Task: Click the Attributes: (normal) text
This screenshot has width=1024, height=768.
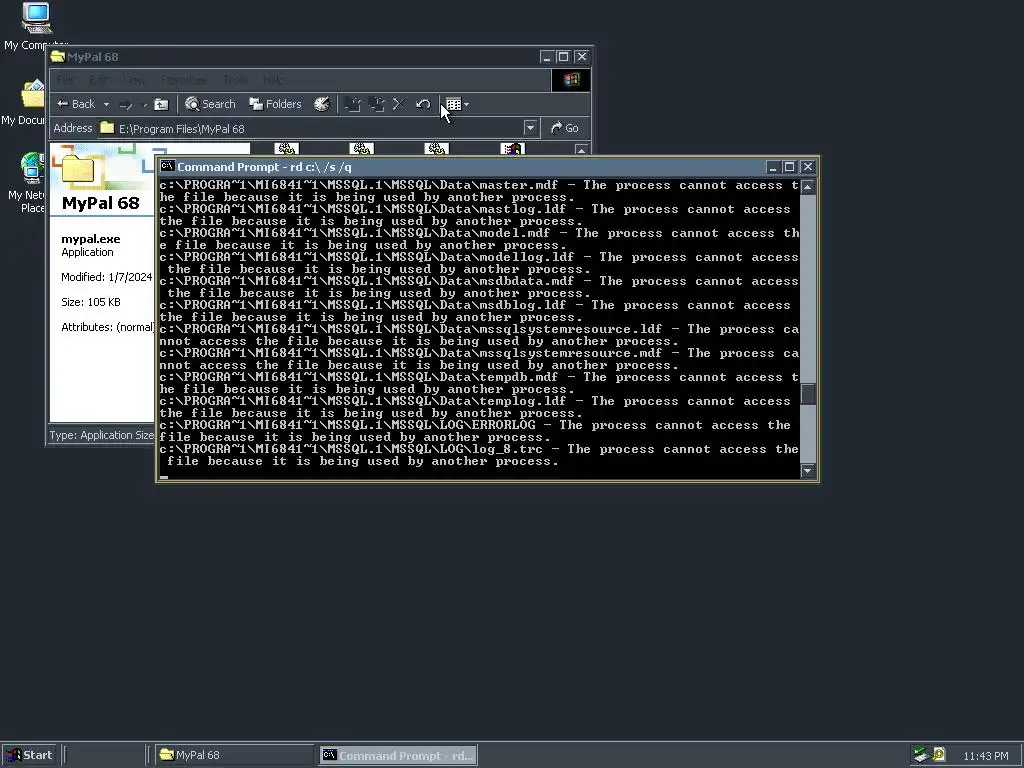Action: (108, 327)
